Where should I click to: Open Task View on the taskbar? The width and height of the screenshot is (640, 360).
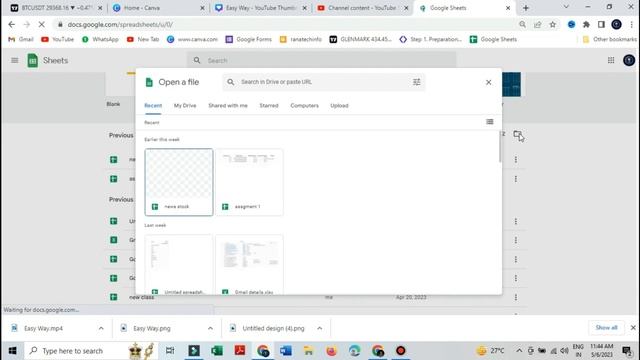(x=170, y=351)
